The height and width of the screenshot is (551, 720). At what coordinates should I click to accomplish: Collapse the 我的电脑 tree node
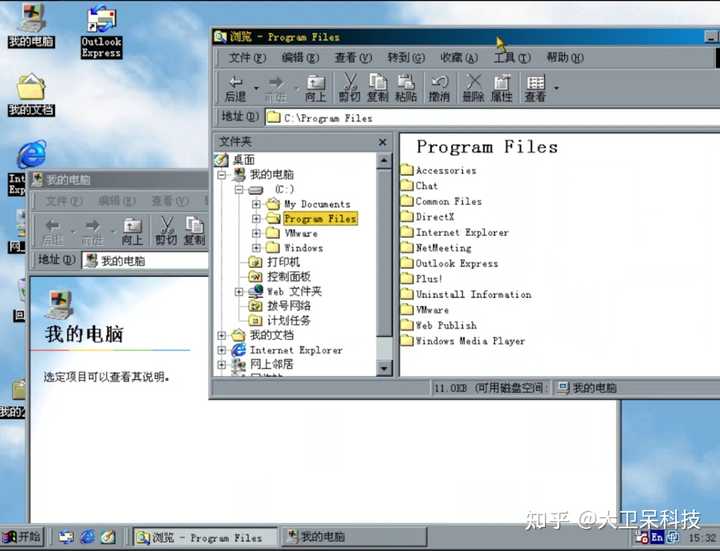pos(222,175)
